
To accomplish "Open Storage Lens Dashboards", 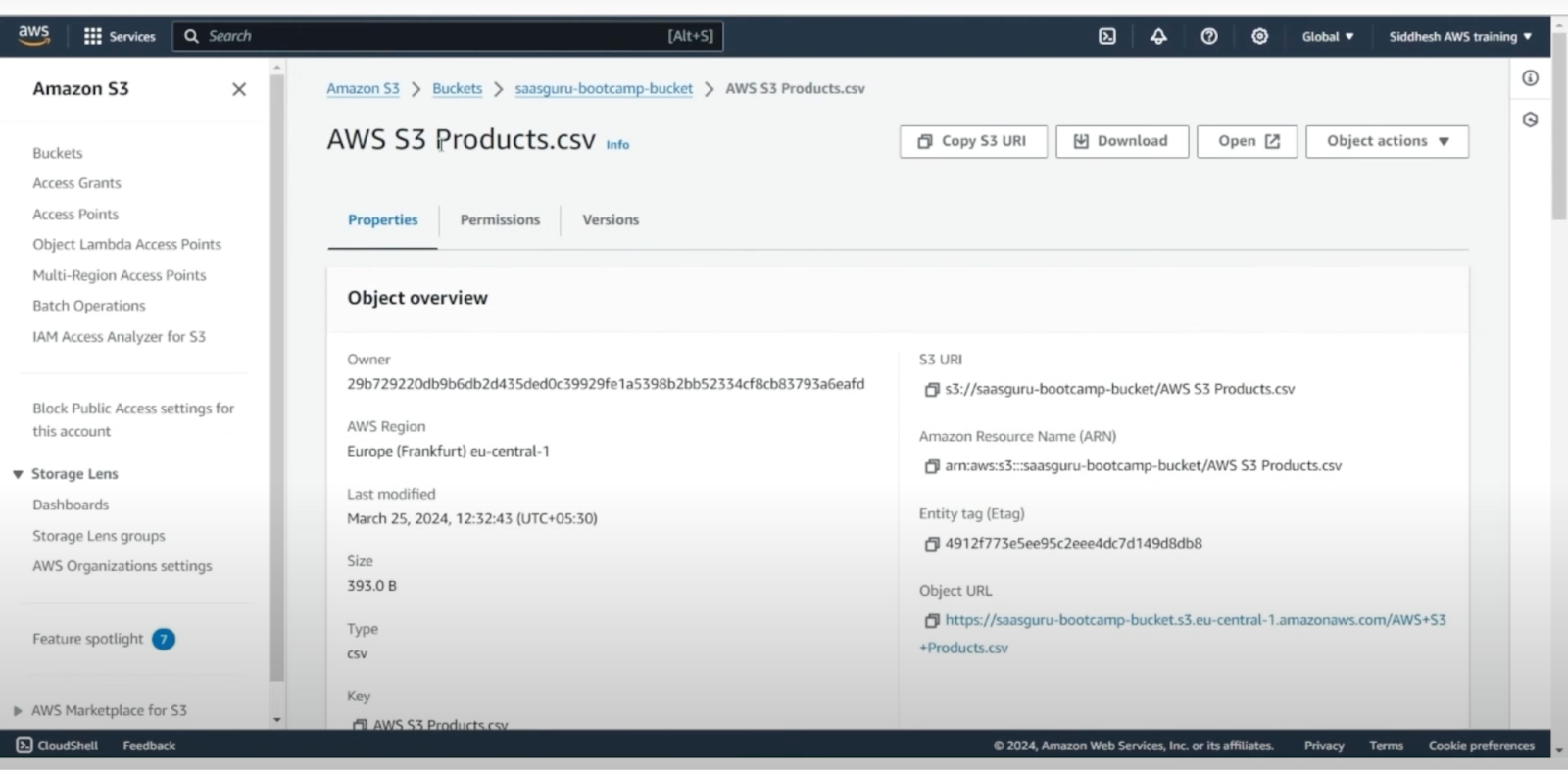I will click(x=71, y=505).
